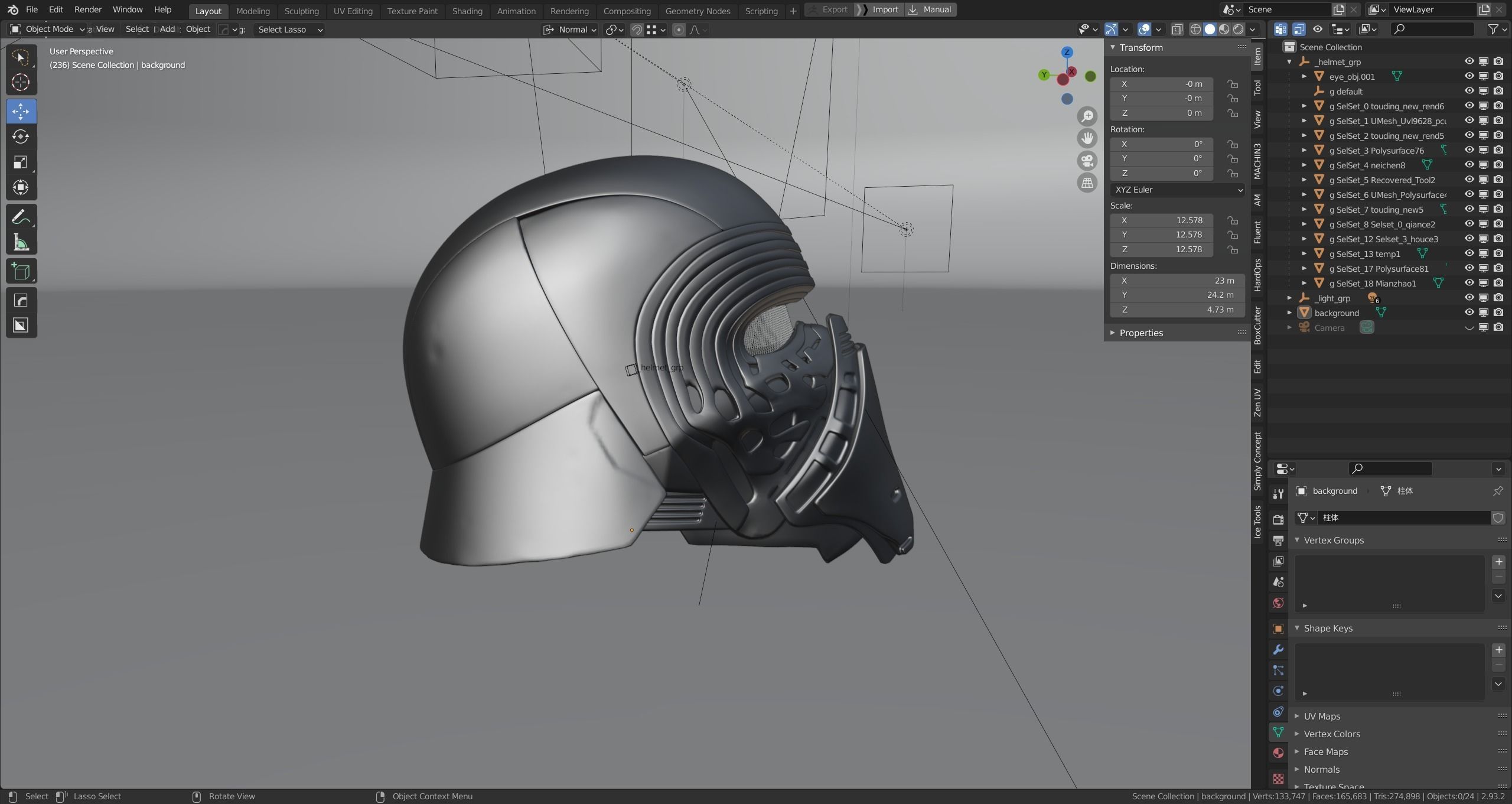Expand the Properties panel in sidebar
This screenshot has height=804, width=1512.
(1141, 333)
